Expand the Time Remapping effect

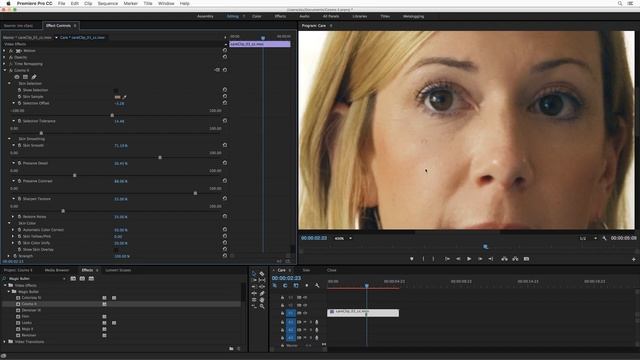(x=5, y=64)
